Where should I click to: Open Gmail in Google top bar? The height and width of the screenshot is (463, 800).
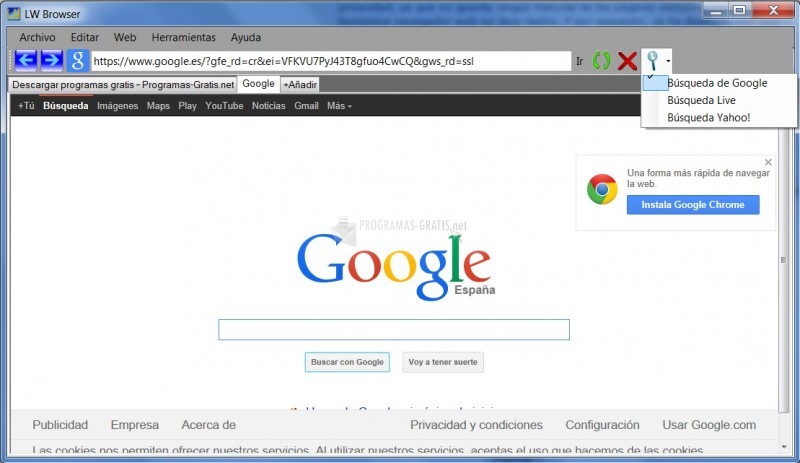(306, 106)
